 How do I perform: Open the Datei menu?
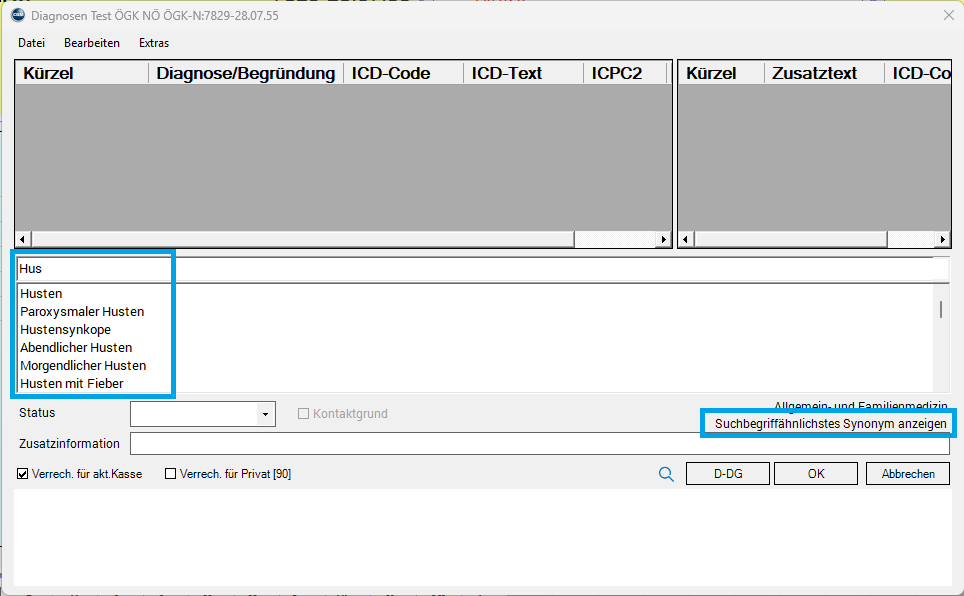(x=31, y=43)
